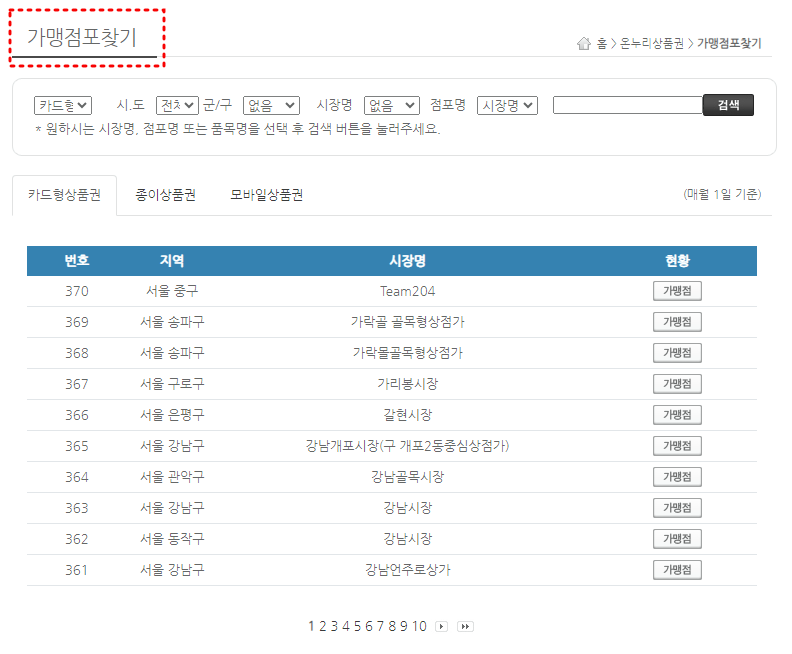Click the 현황 column header
Screen dimensions: 792x654
[x=677, y=261]
